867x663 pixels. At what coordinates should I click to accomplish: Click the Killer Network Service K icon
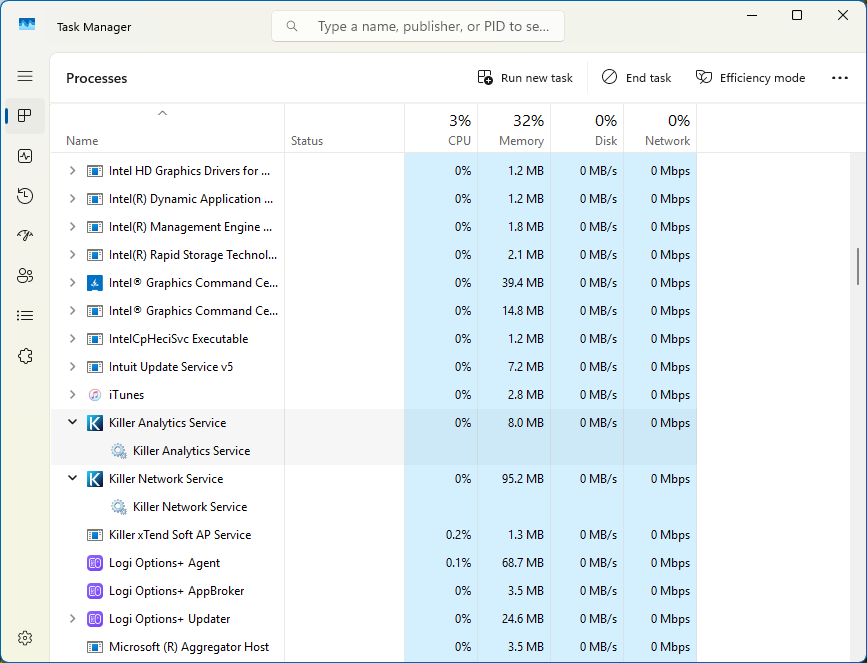[x=95, y=479]
